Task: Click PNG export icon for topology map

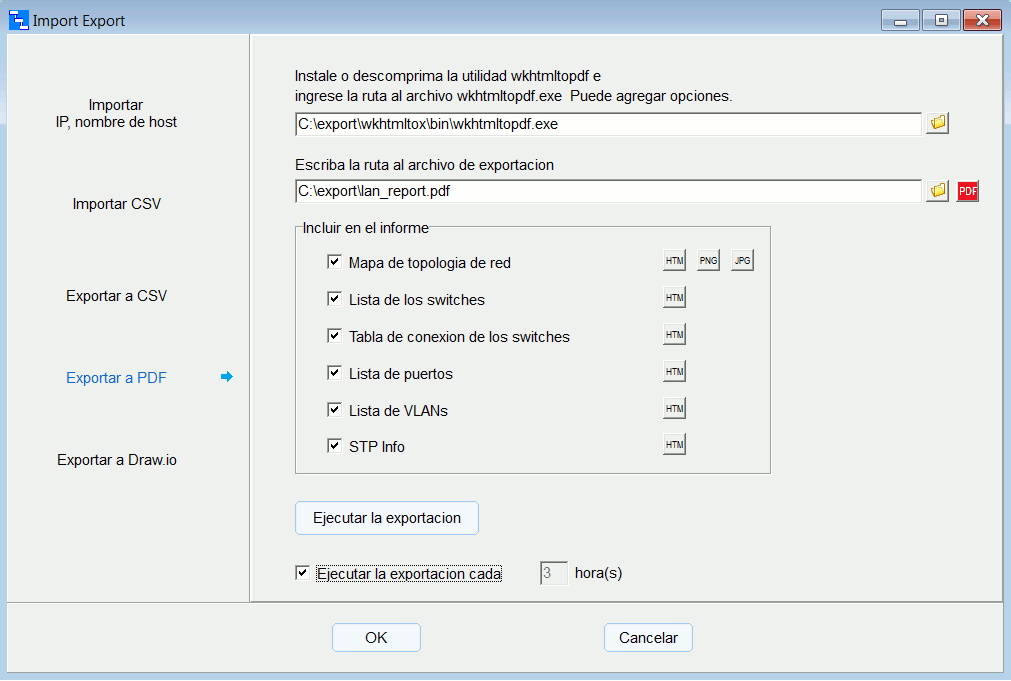Action: (x=708, y=261)
